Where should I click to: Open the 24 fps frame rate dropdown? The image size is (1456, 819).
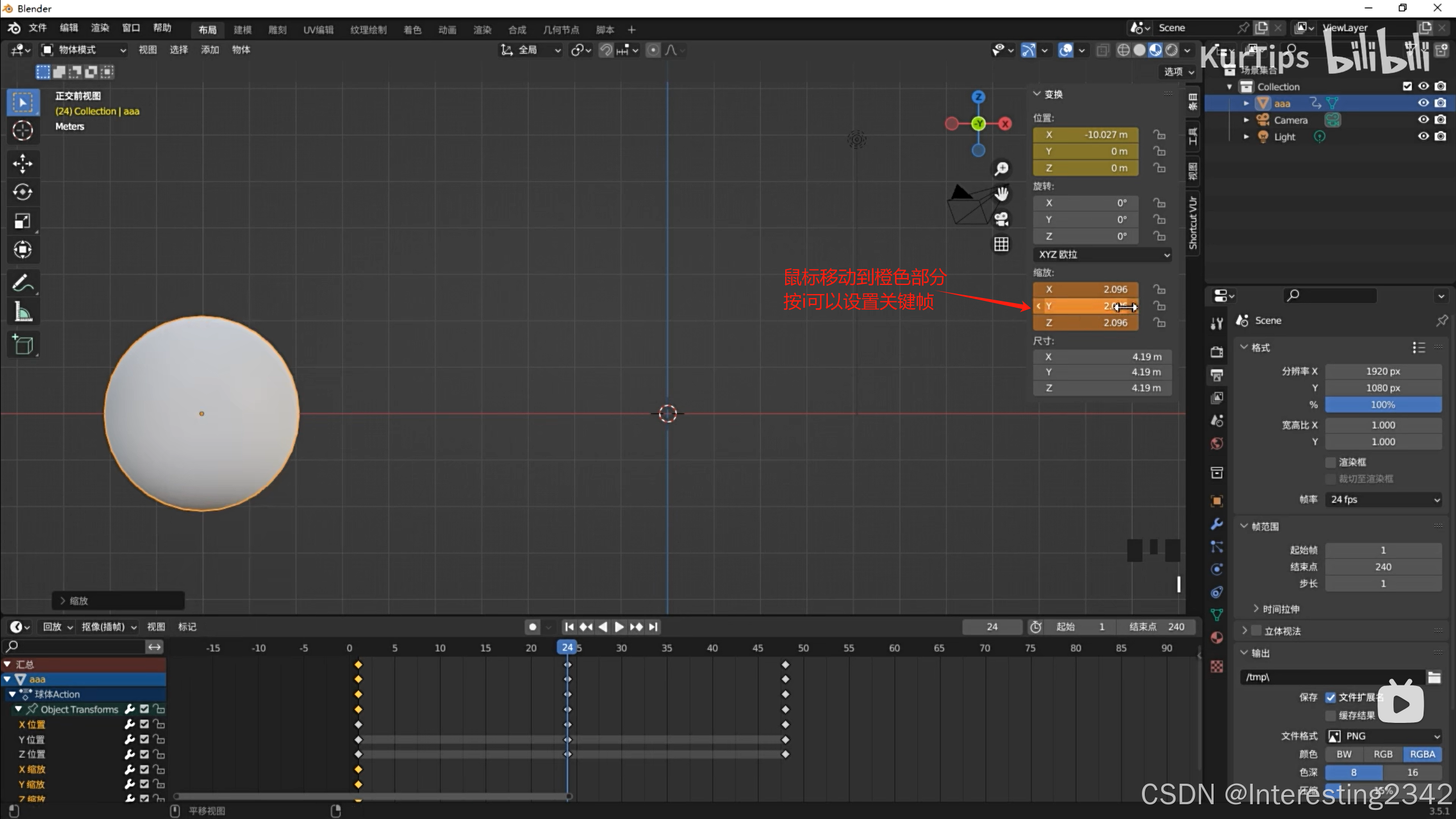1383,499
